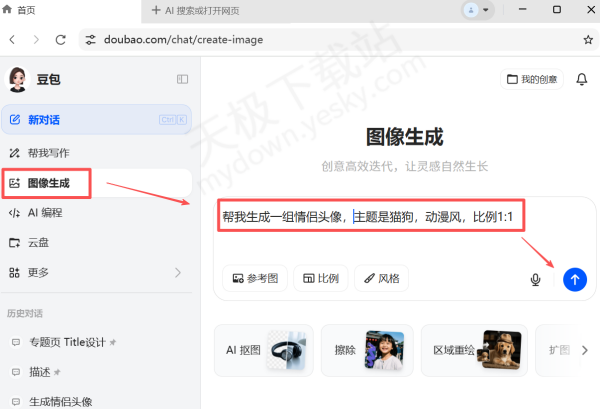Bookmark this page with star icon
This screenshot has height=409, width=600.
point(588,40)
